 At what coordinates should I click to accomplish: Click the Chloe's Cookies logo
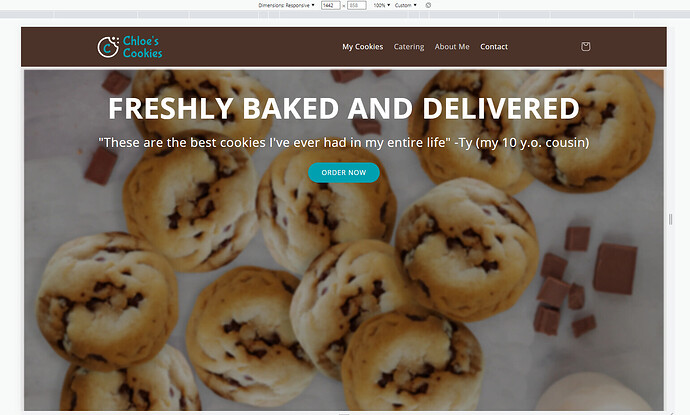click(x=130, y=47)
